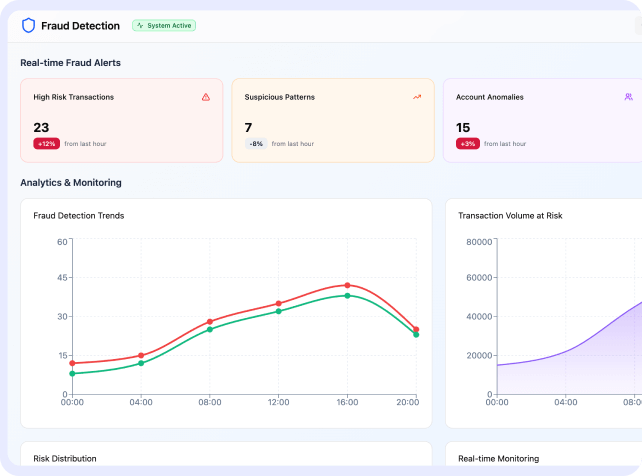Viewport: 642px width, 476px height.
Task: Select the +3% change badge
Action: click(x=467, y=144)
